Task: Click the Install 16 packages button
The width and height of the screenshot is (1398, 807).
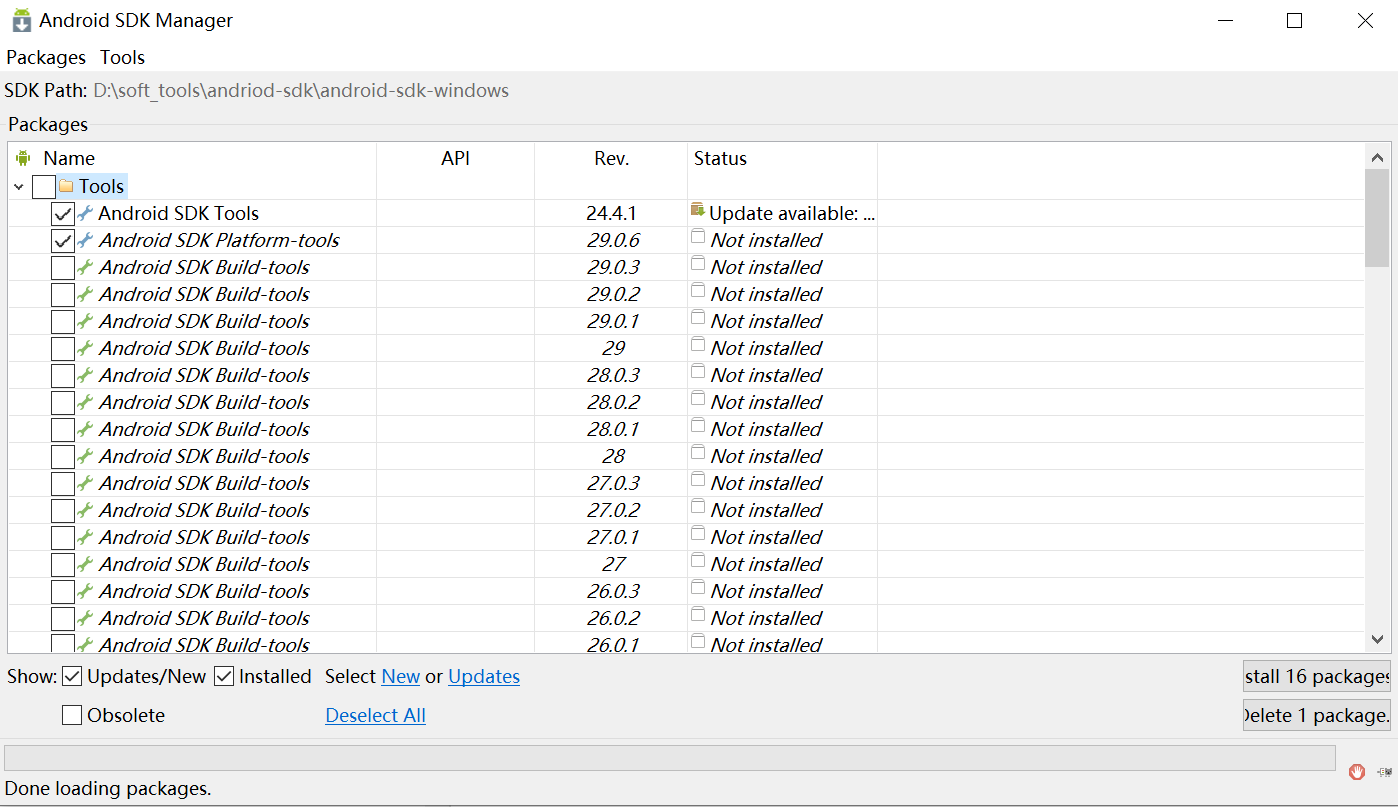Action: (x=1316, y=676)
